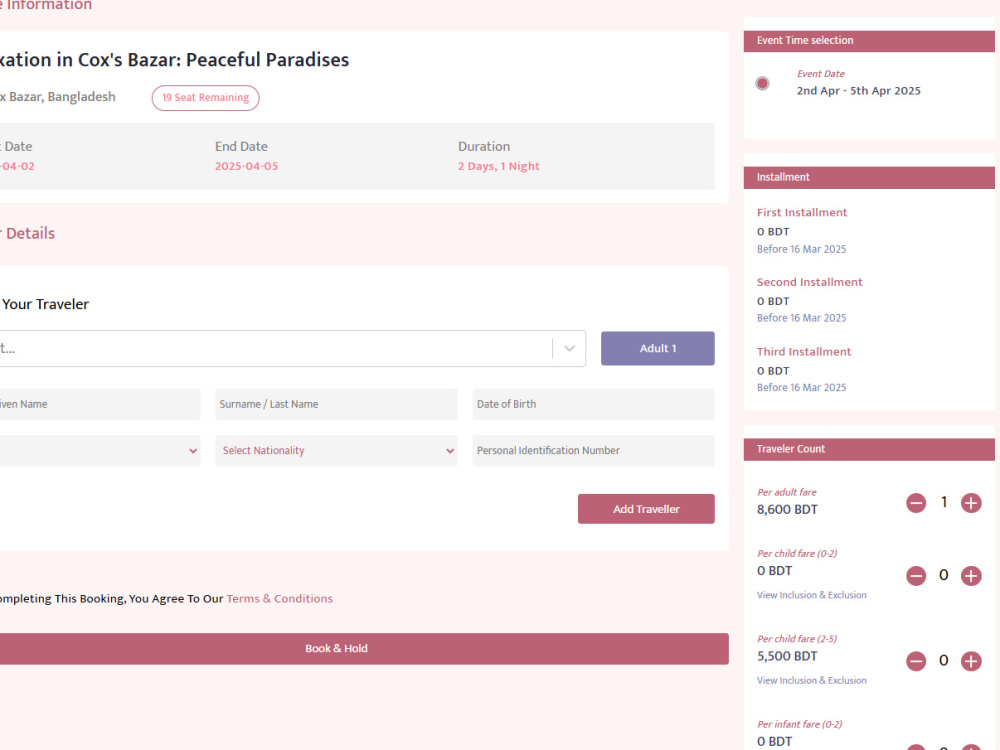Decrease child (0-2) count with minus icon

pyautogui.click(x=916, y=576)
